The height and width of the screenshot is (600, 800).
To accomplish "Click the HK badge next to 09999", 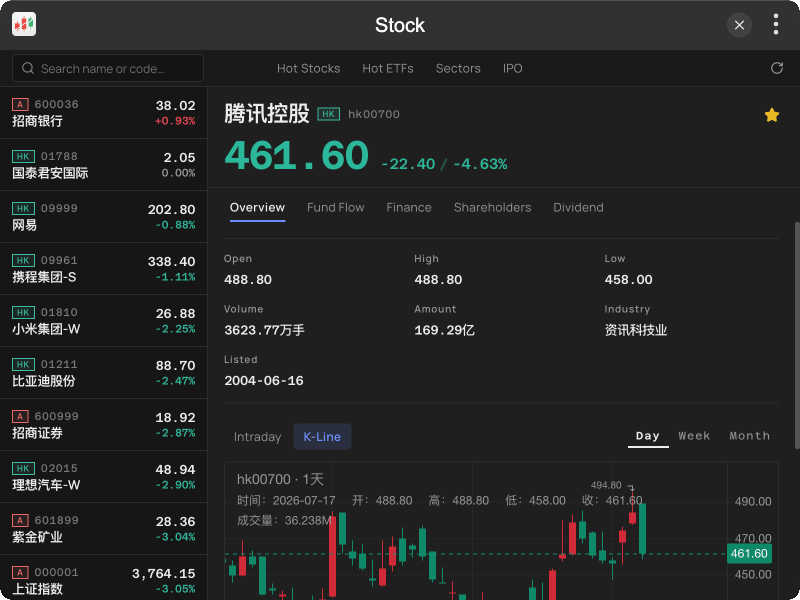I will coord(23,209).
